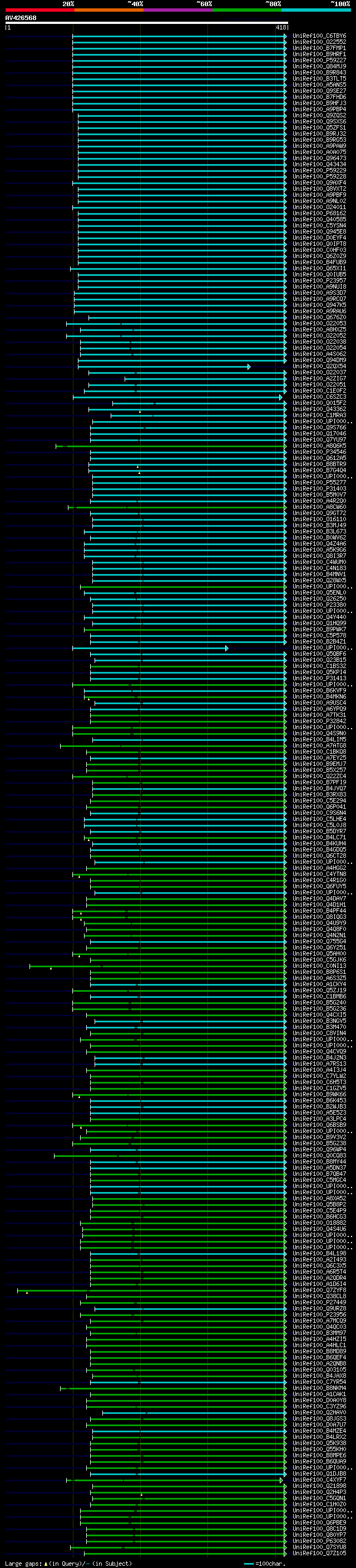The width and height of the screenshot is (356, 1568).
Task: Open the UniRef100_C6TBY6 hit
Action: 319,36
